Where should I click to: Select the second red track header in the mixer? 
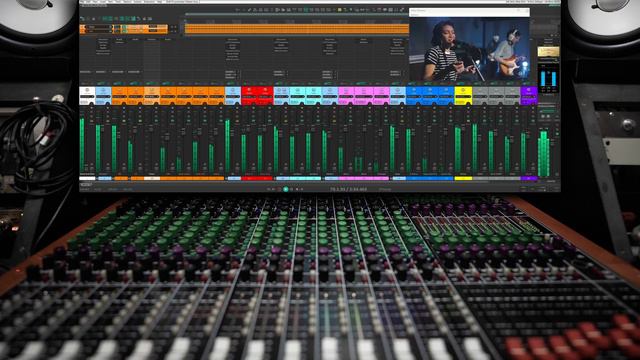(265, 96)
